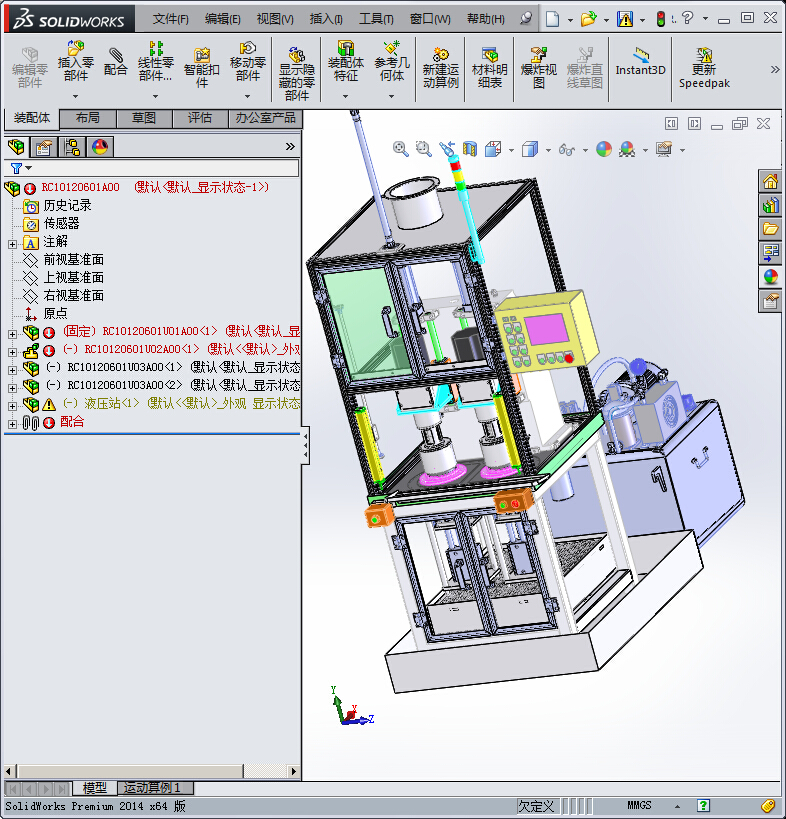The image size is (786, 819).
Task: Click Zoom to Area magnifier icon
Action: tap(424, 149)
